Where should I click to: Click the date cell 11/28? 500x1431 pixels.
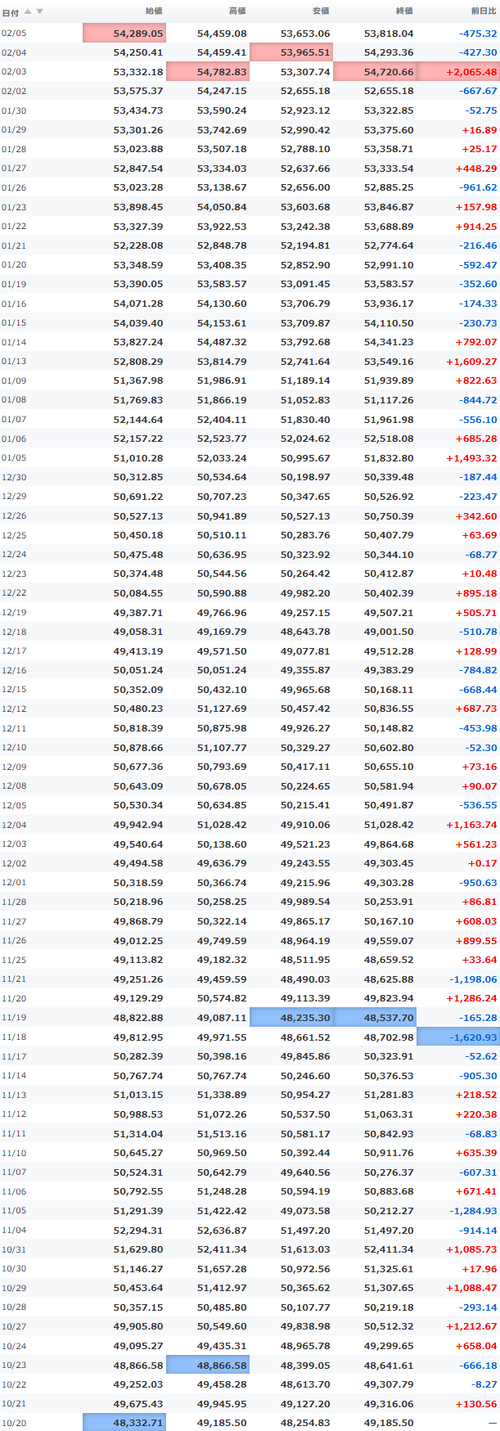coord(14,902)
